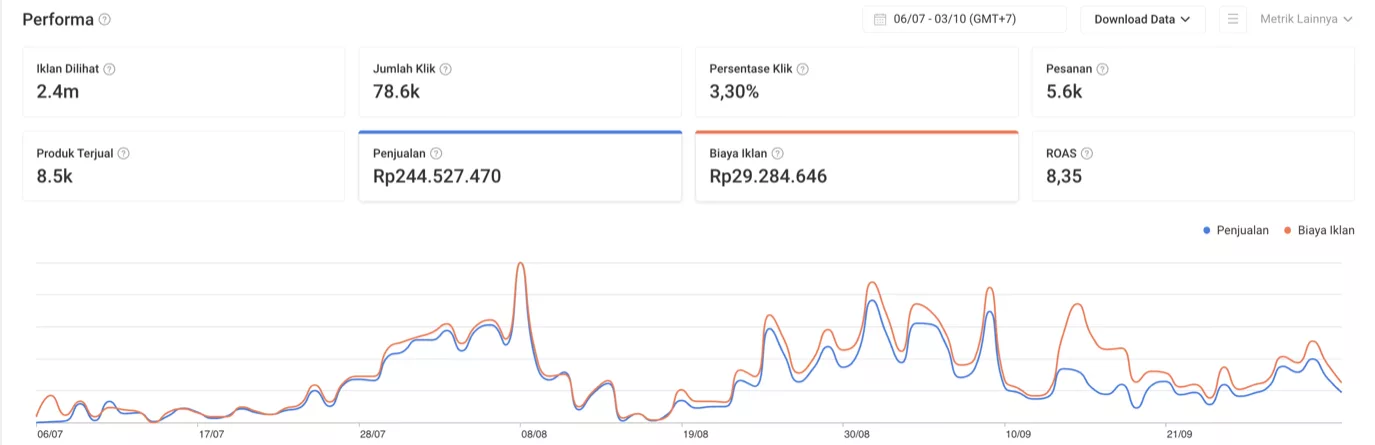Click help icon beside Pesanan
The width and height of the screenshot is (1375, 445).
1102,69
